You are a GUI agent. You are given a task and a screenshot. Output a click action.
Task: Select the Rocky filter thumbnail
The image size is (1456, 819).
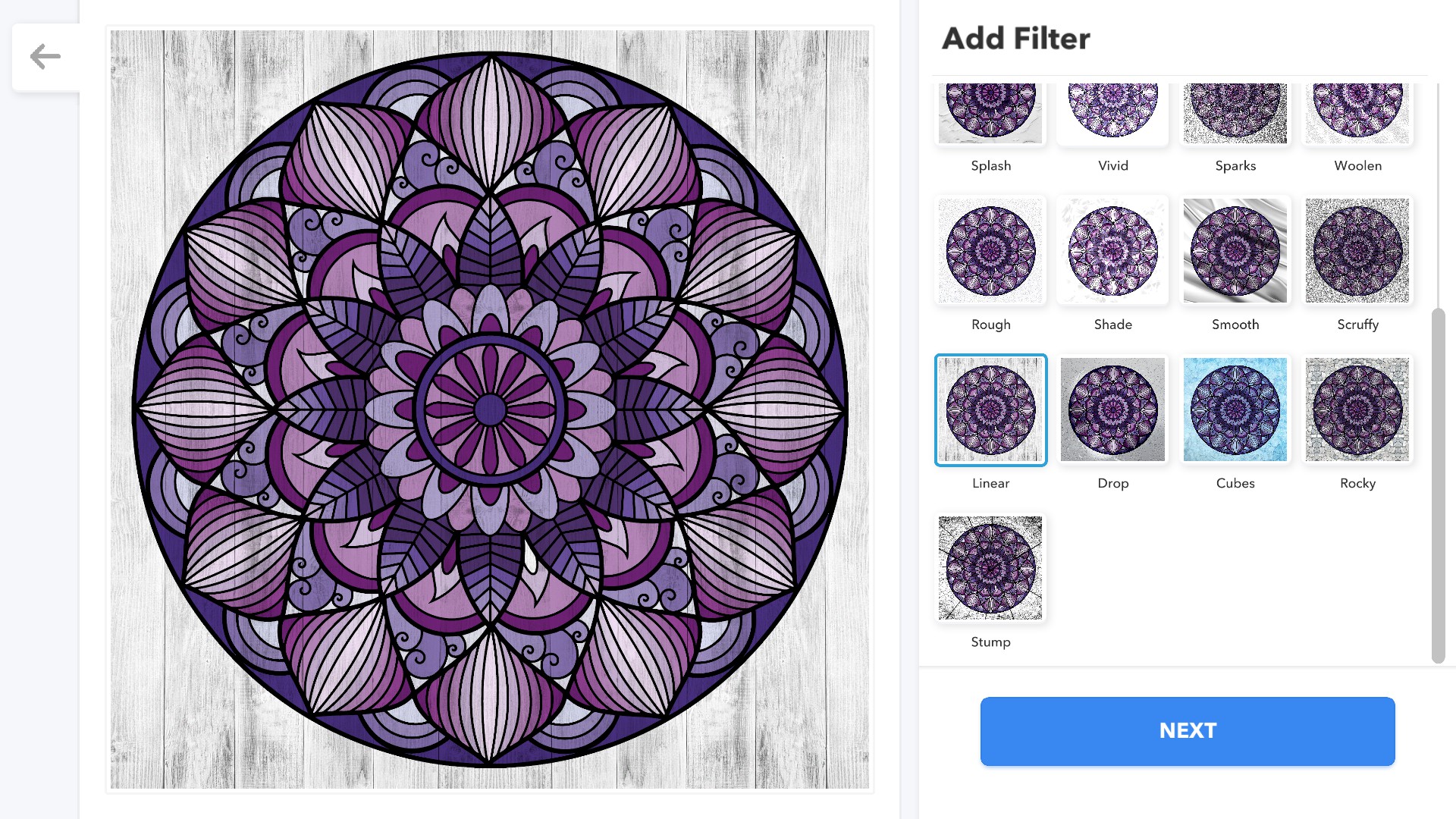coord(1357,409)
